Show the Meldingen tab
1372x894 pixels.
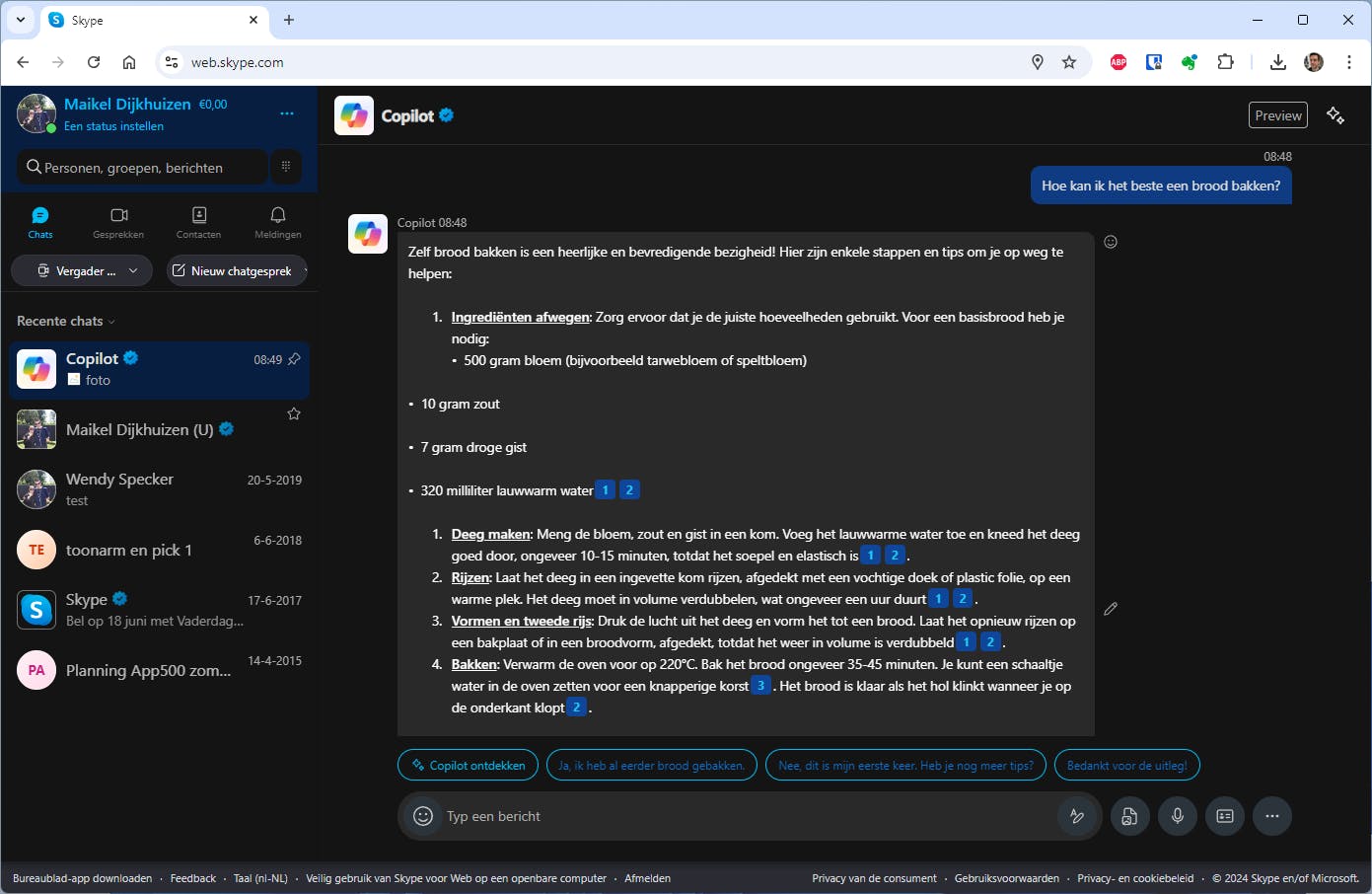[x=278, y=223]
